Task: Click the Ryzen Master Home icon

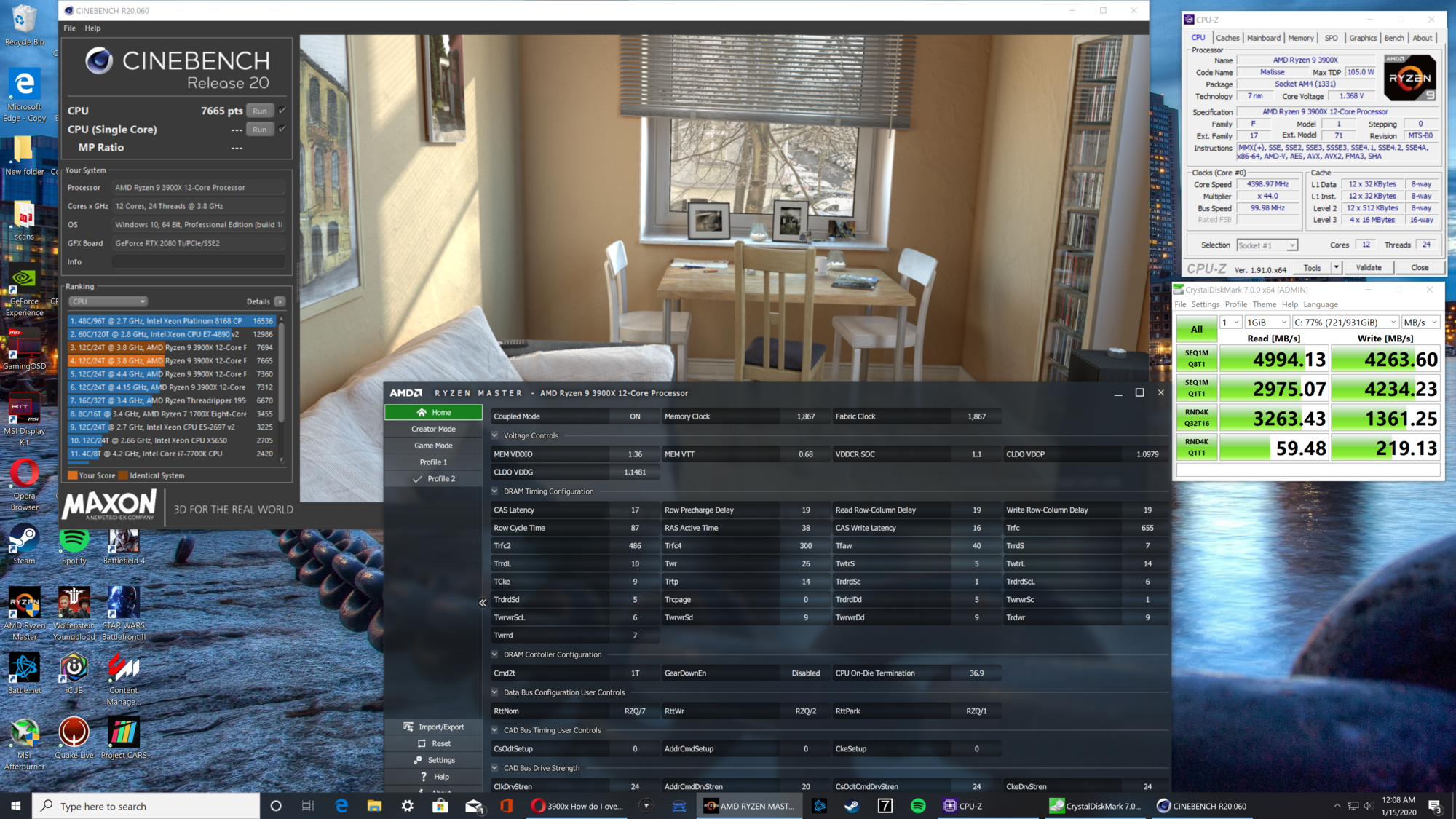Action: (421, 412)
